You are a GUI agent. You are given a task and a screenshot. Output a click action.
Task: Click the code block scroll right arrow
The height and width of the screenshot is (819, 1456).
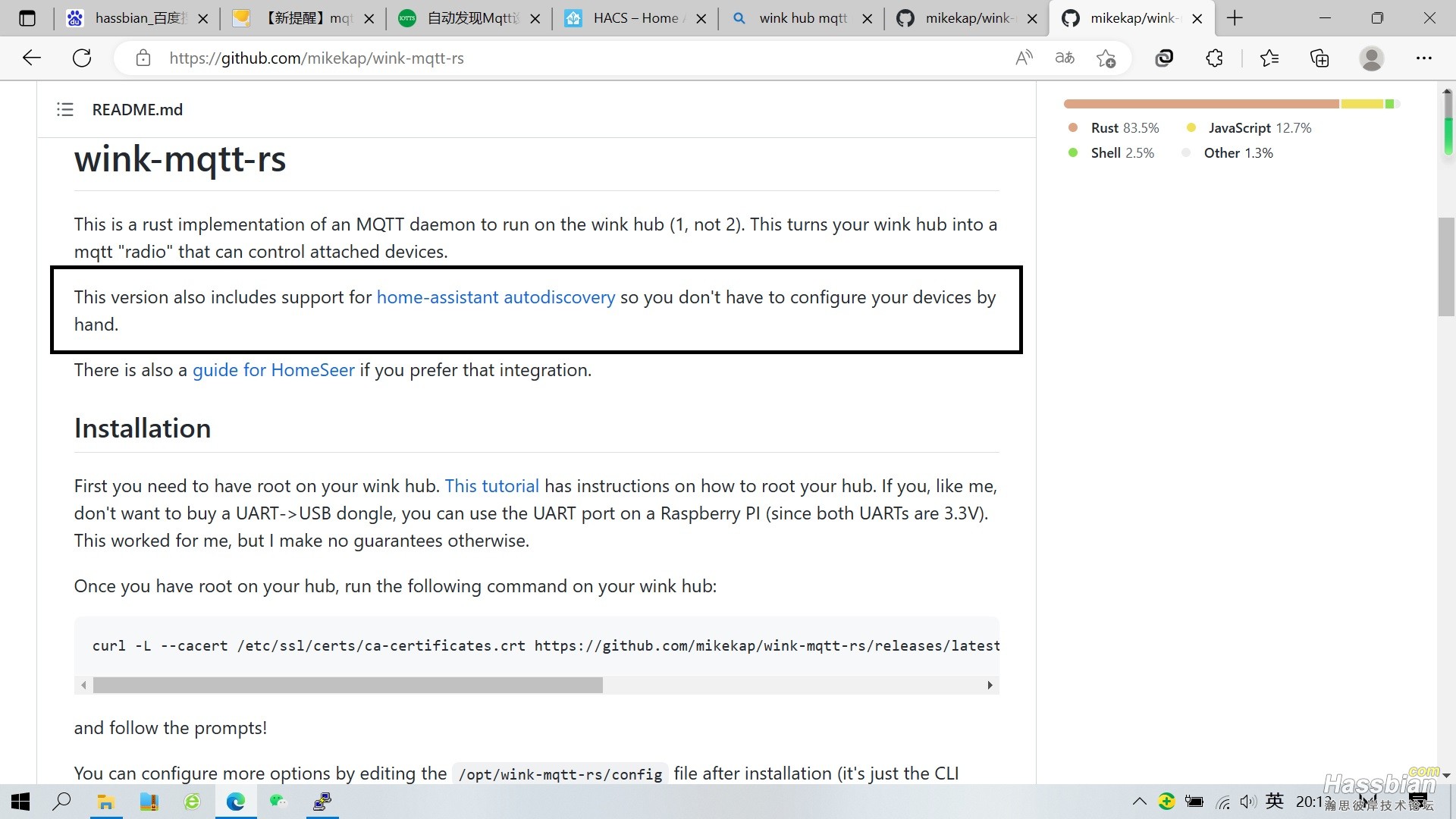[990, 686]
